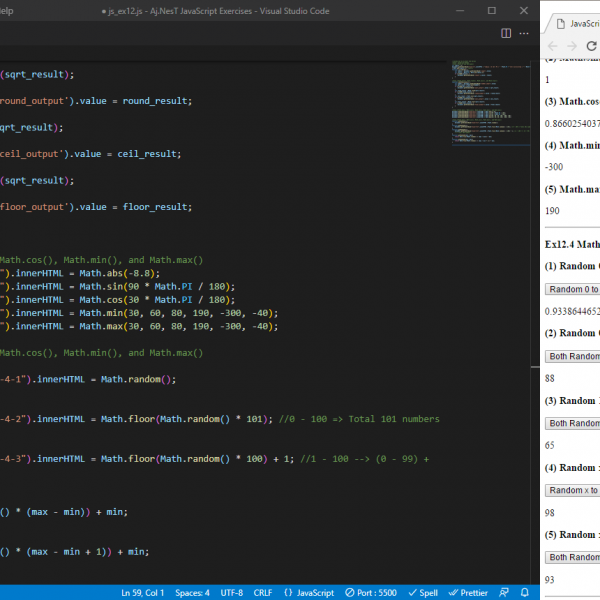Click the notifications bell in status bar
This screenshot has width=600, height=600.
[x=526, y=592]
